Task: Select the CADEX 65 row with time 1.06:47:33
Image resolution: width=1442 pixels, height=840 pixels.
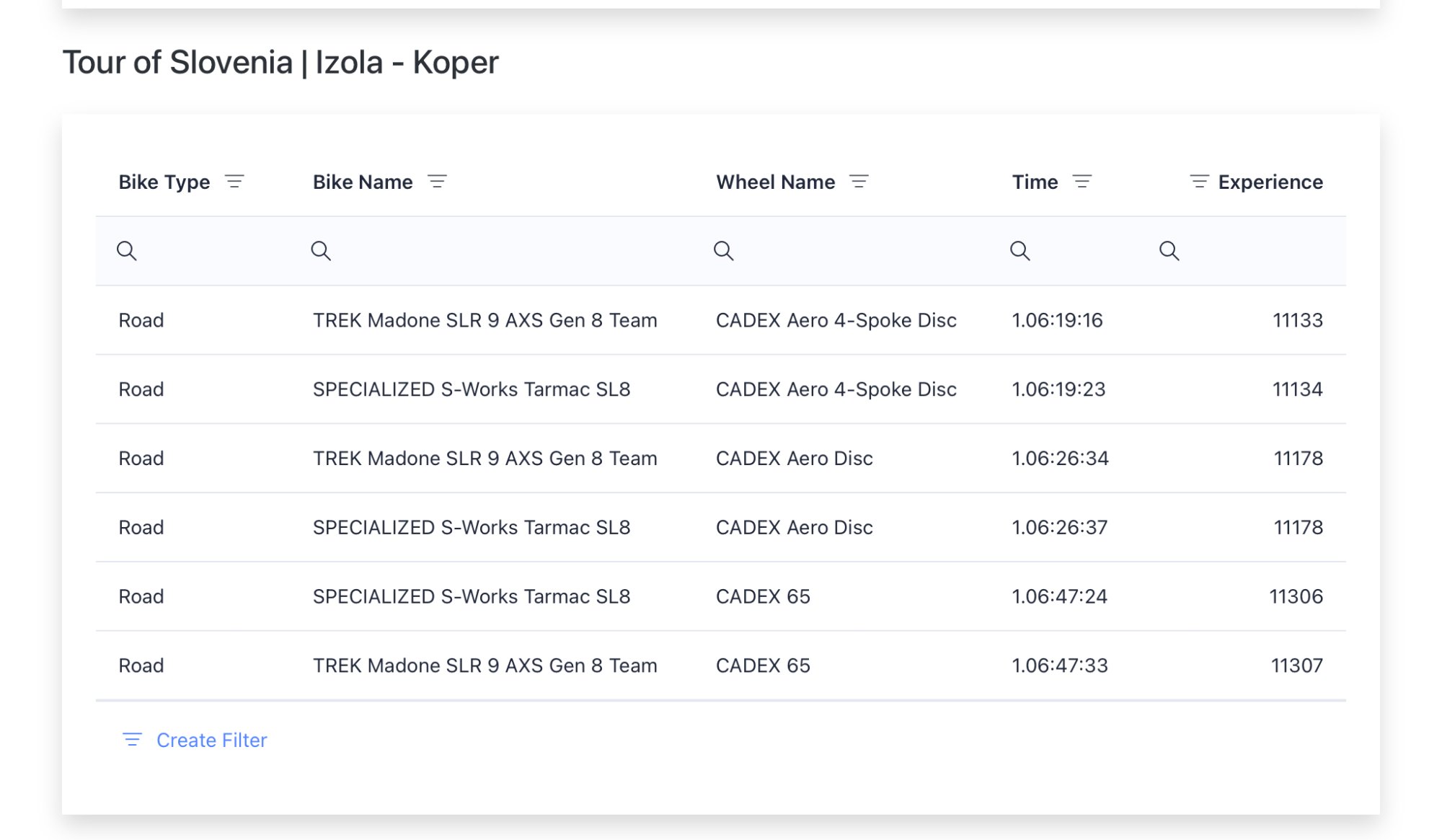Action: [x=1059, y=666]
